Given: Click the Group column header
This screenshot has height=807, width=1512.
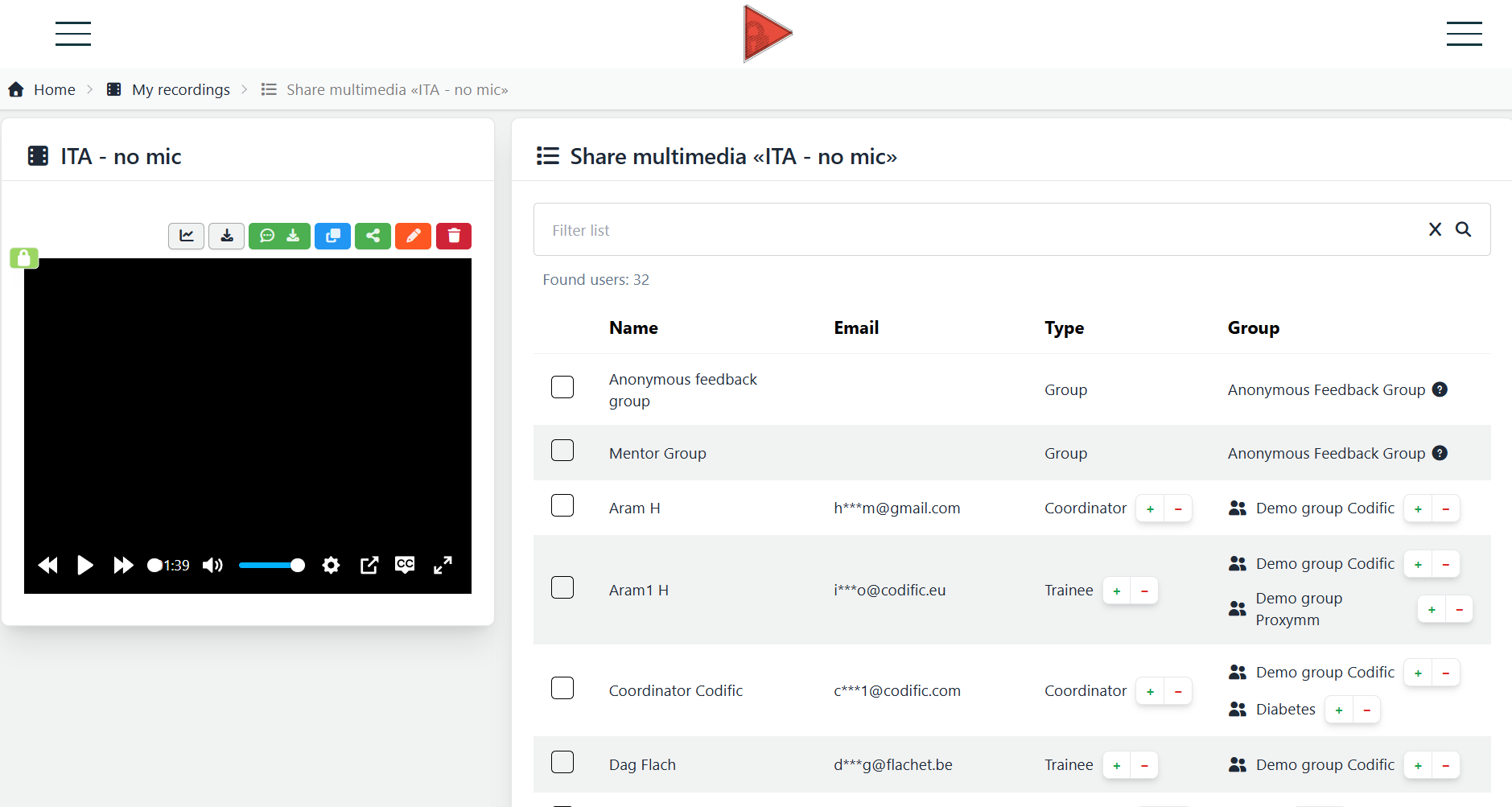Looking at the screenshot, I should [1253, 327].
